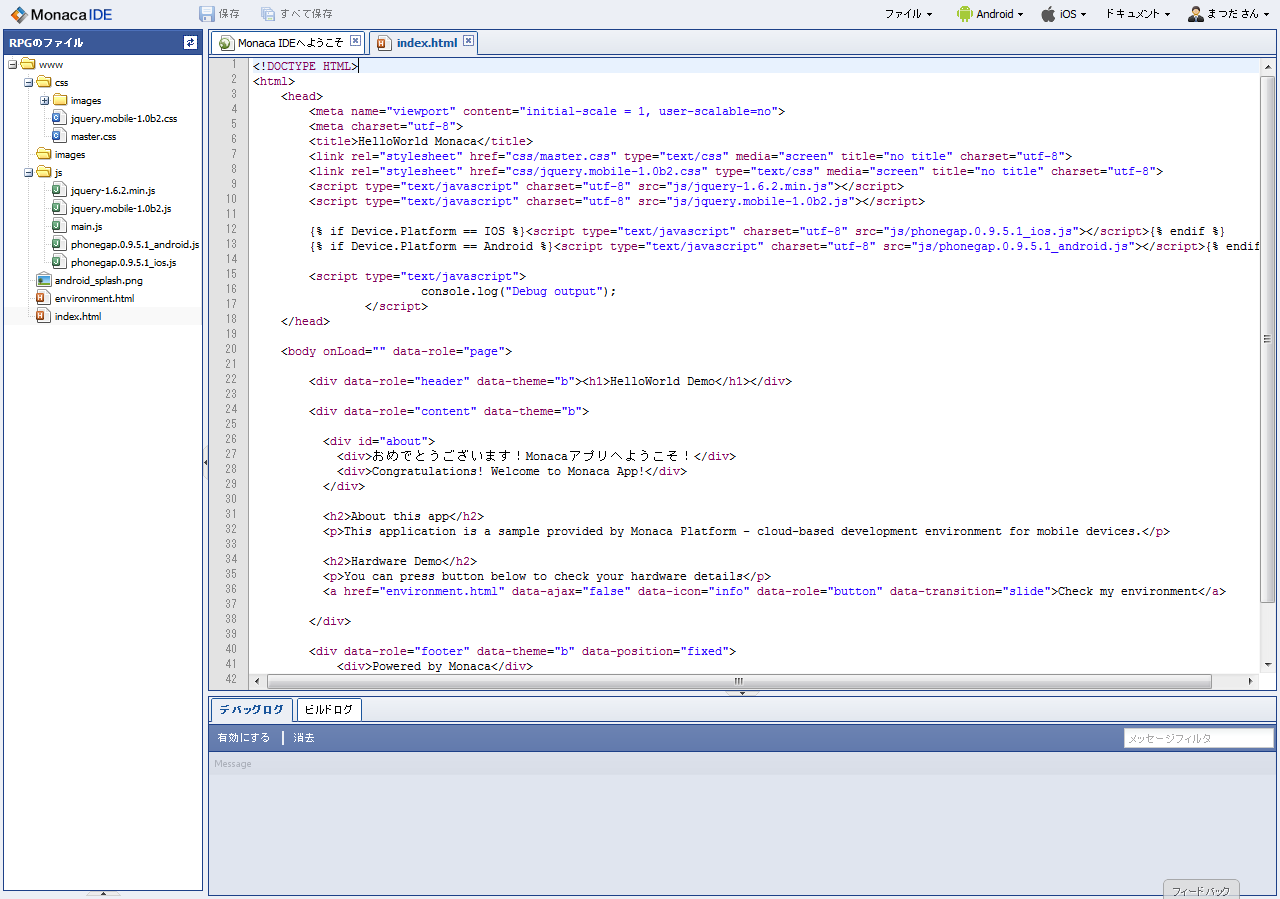The image size is (1280, 899).
Task: Click the Android robot icon
Action: tap(964, 14)
